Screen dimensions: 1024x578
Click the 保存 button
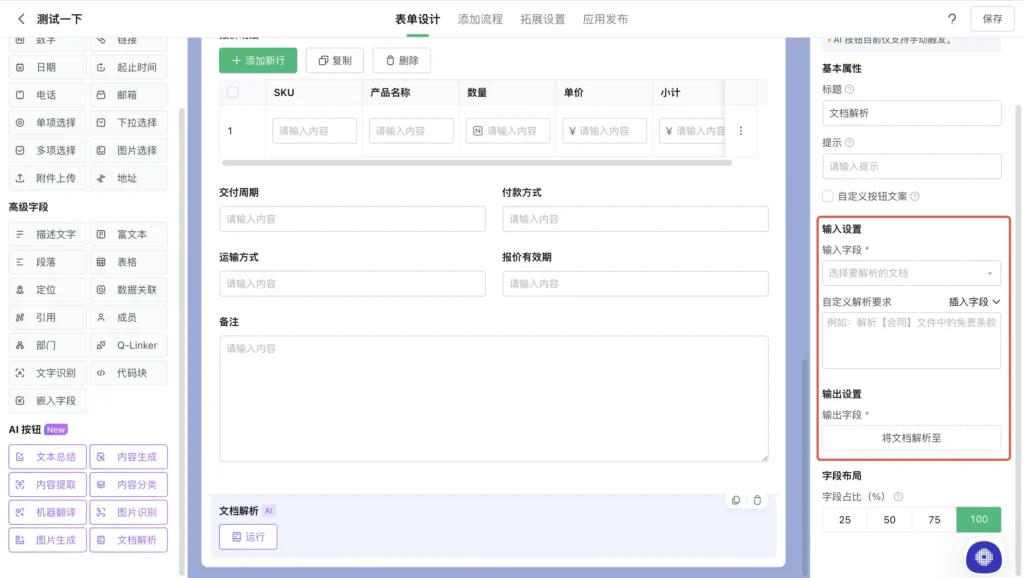click(992, 19)
